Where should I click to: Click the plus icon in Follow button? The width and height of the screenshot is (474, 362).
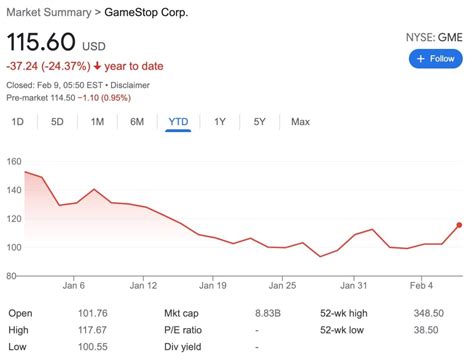[x=421, y=59]
